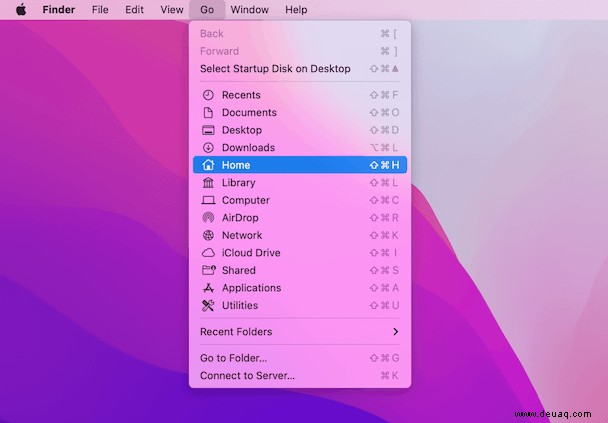The image size is (608, 423).
Task: Choose the Shared menu entry
Action: 300,270
